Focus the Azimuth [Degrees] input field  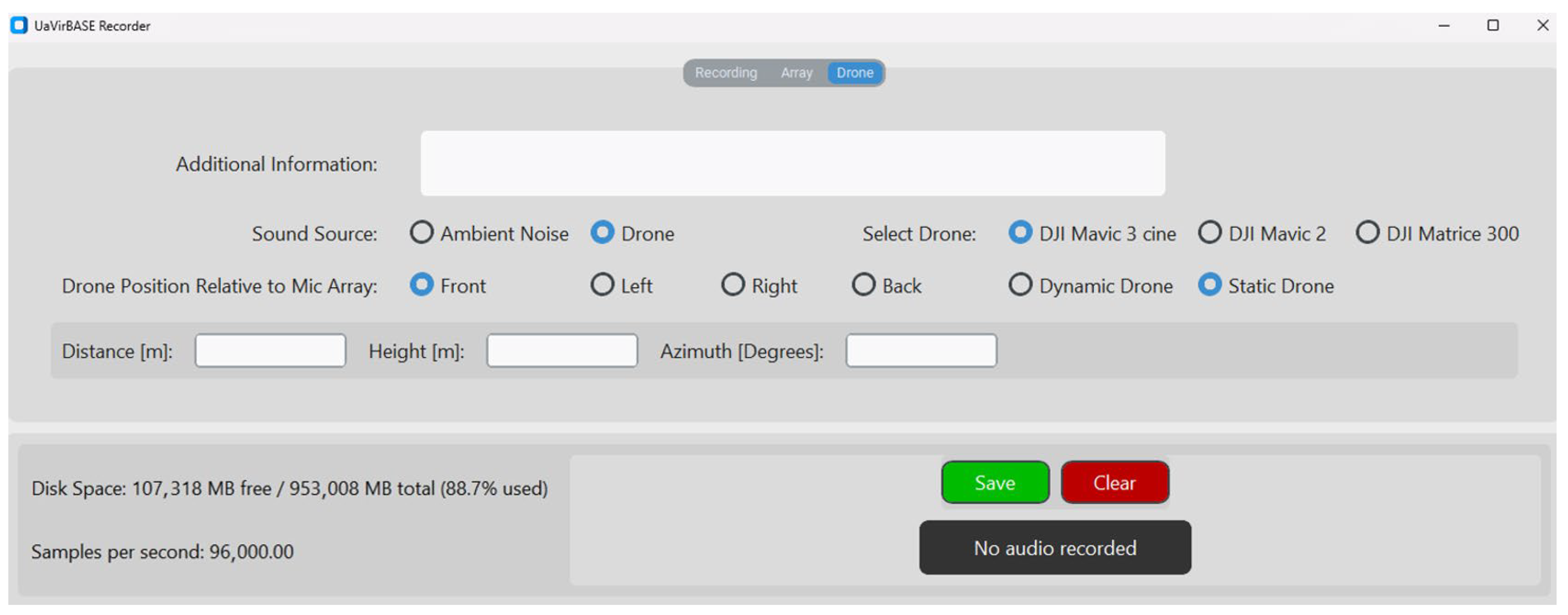(921, 351)
